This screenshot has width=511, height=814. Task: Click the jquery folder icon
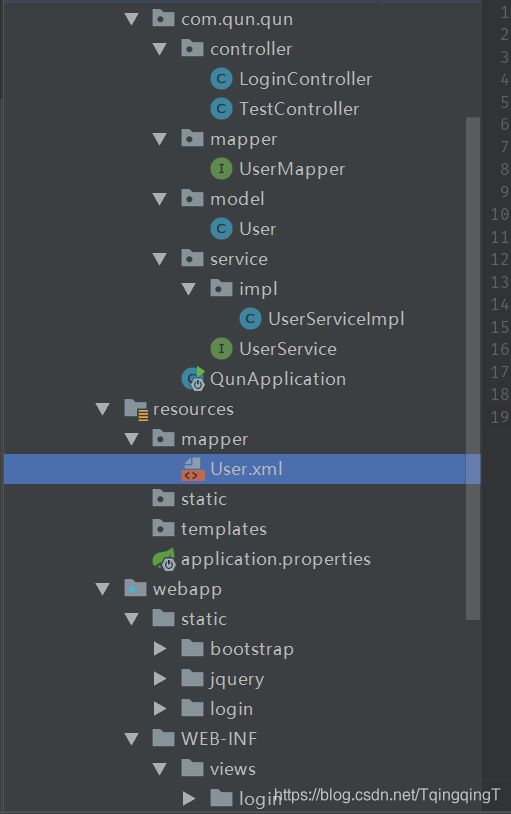pyautogui.click(x=192, y=679)
